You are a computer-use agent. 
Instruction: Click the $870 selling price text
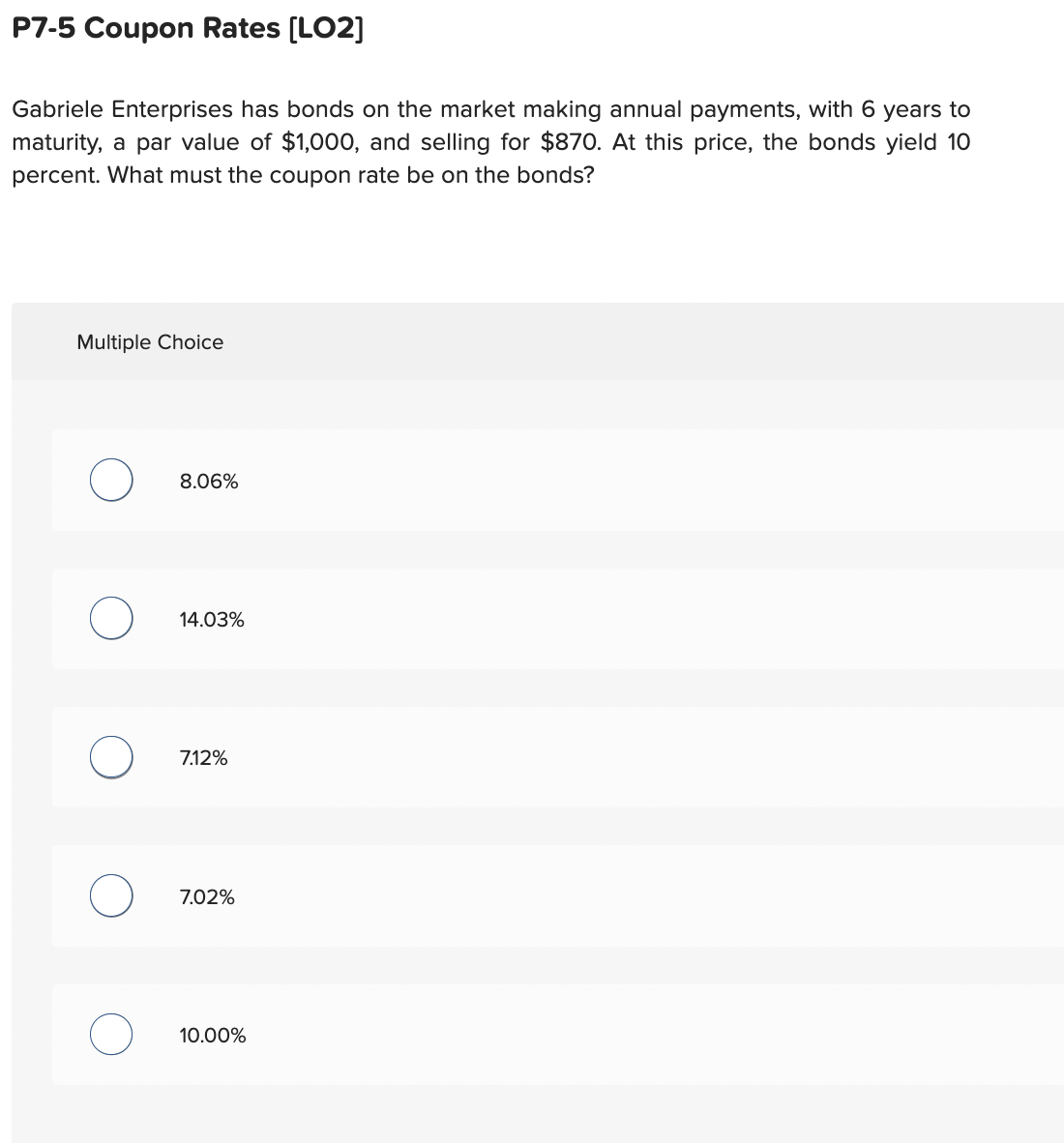point(573,143)
